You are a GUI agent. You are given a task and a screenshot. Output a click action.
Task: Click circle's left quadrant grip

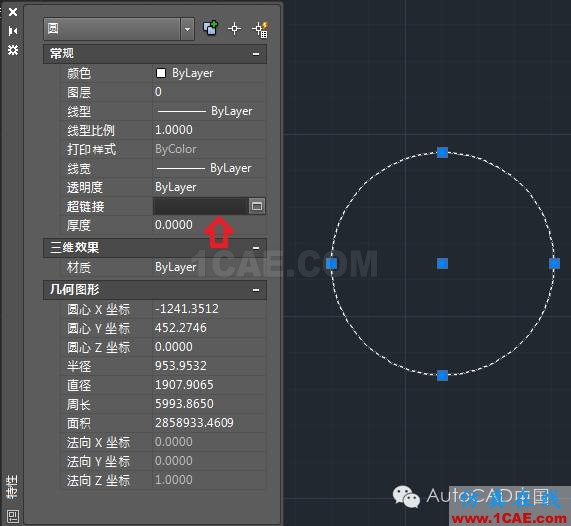[x=331, y=263]
